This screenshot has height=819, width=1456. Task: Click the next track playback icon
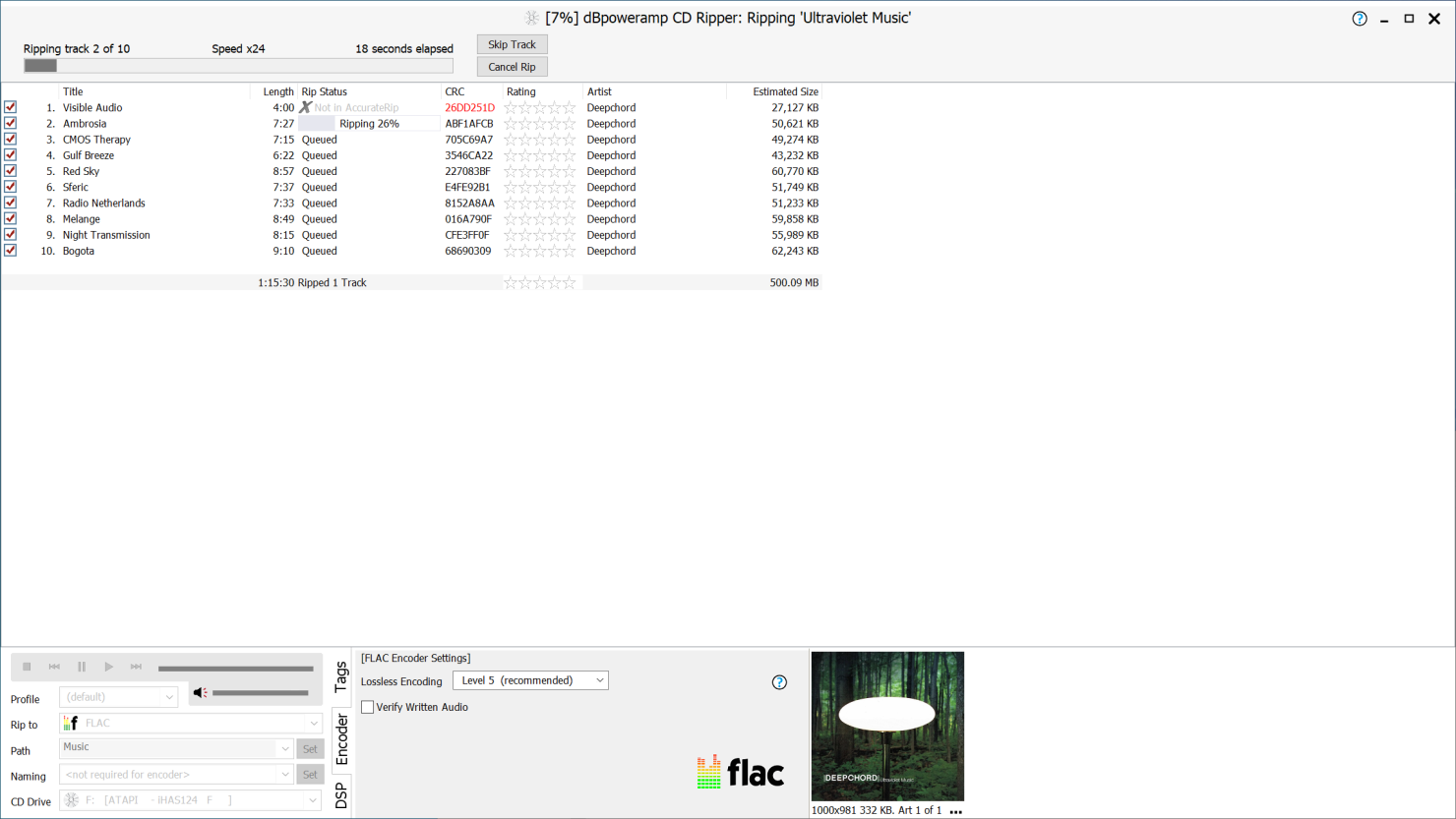(136, 667)
